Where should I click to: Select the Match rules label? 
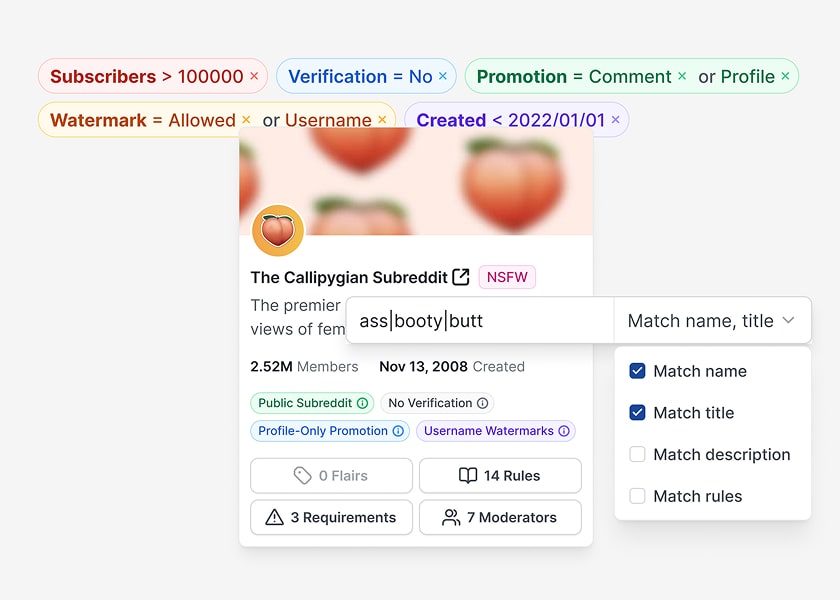tap(698, 496)
